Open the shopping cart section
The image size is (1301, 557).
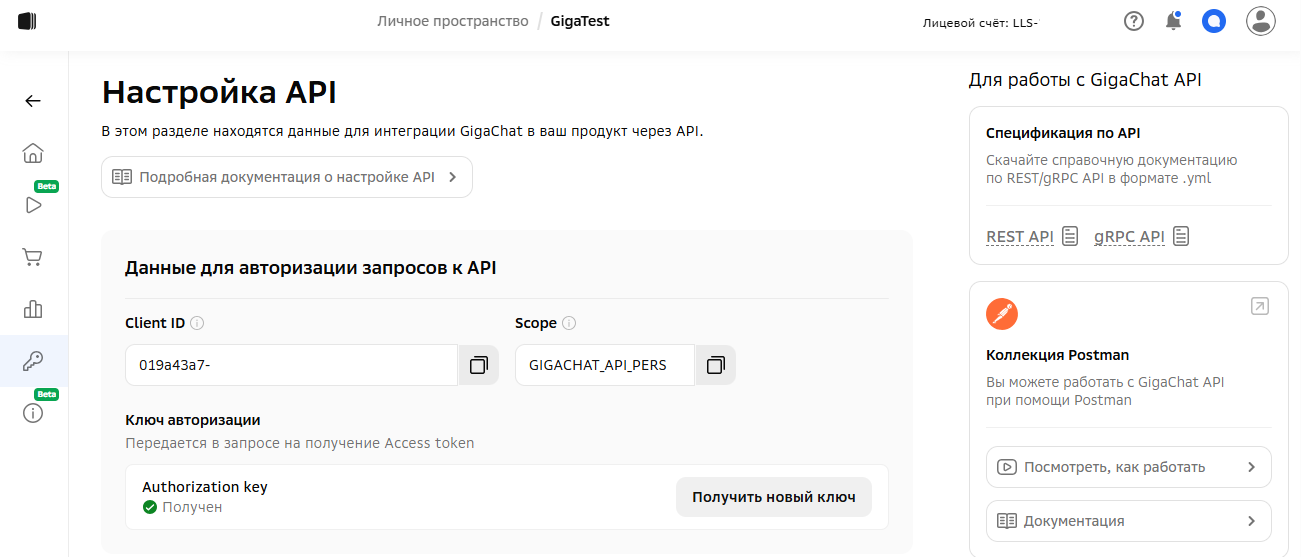coord(33,257)
